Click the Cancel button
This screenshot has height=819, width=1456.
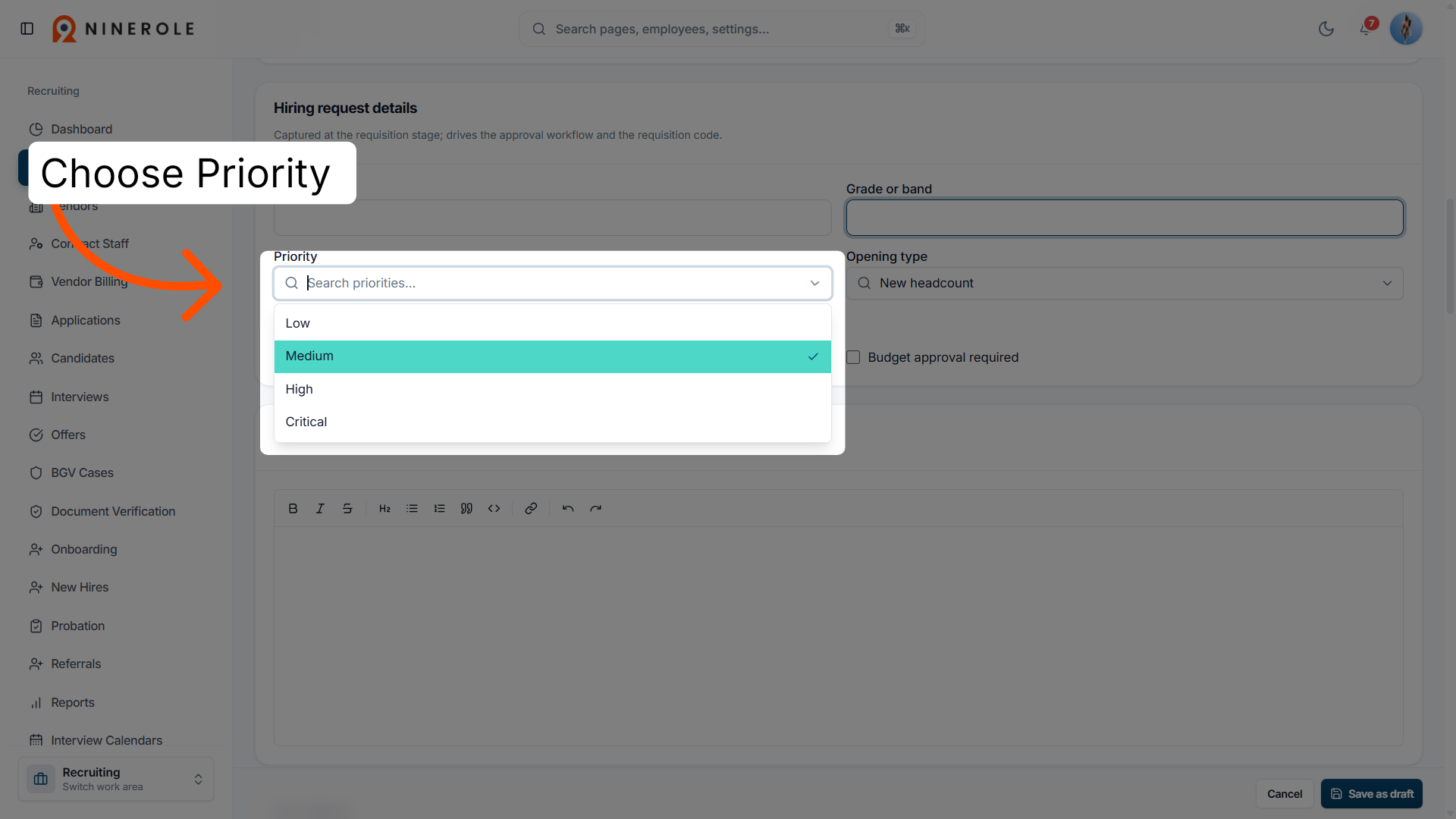[x=1285, y=794]
